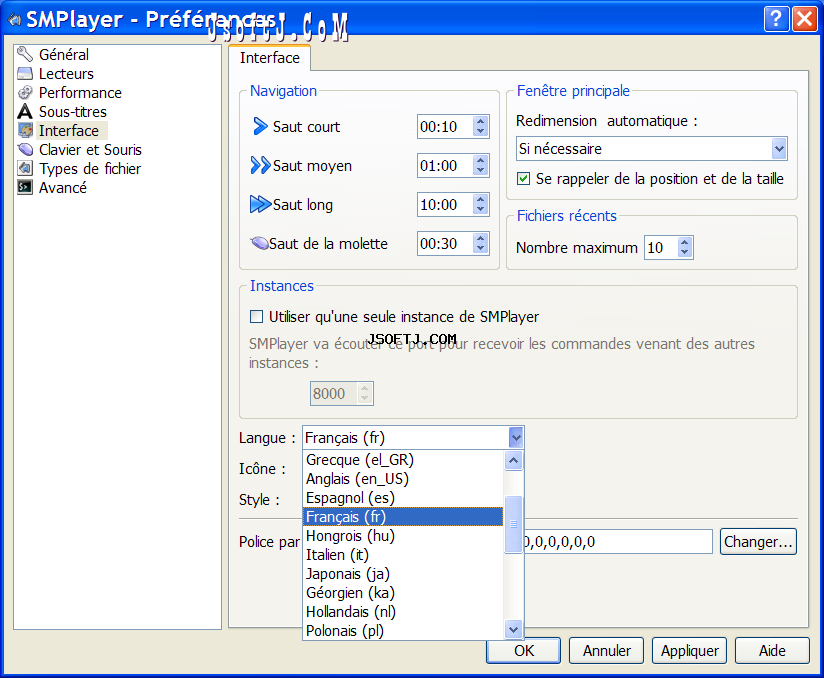Image resolution: width=824 pixels, height=678 pixels.
Task: Decrease Saut moyen time value
Action: (x=480, y=170)
